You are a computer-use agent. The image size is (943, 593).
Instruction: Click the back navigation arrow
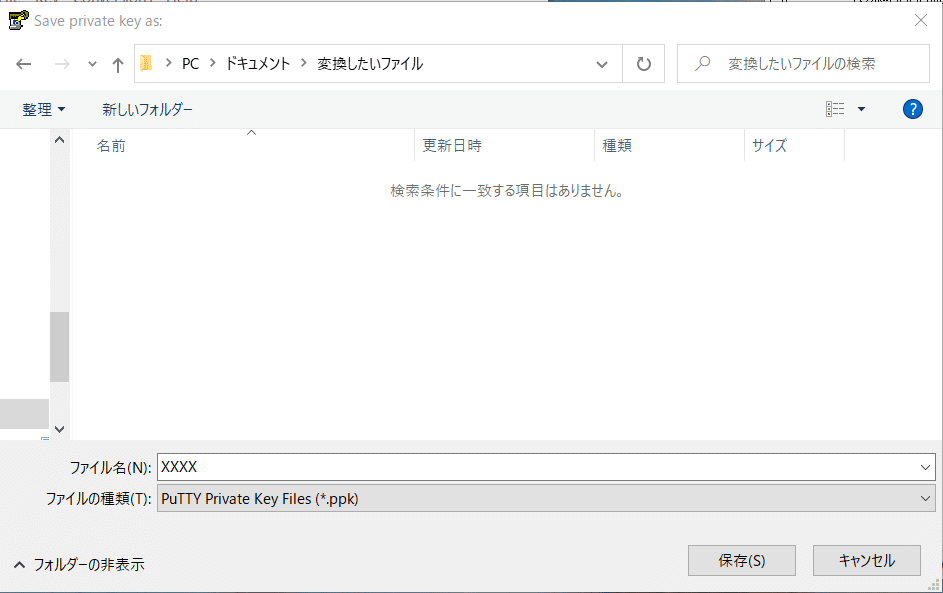23,63
